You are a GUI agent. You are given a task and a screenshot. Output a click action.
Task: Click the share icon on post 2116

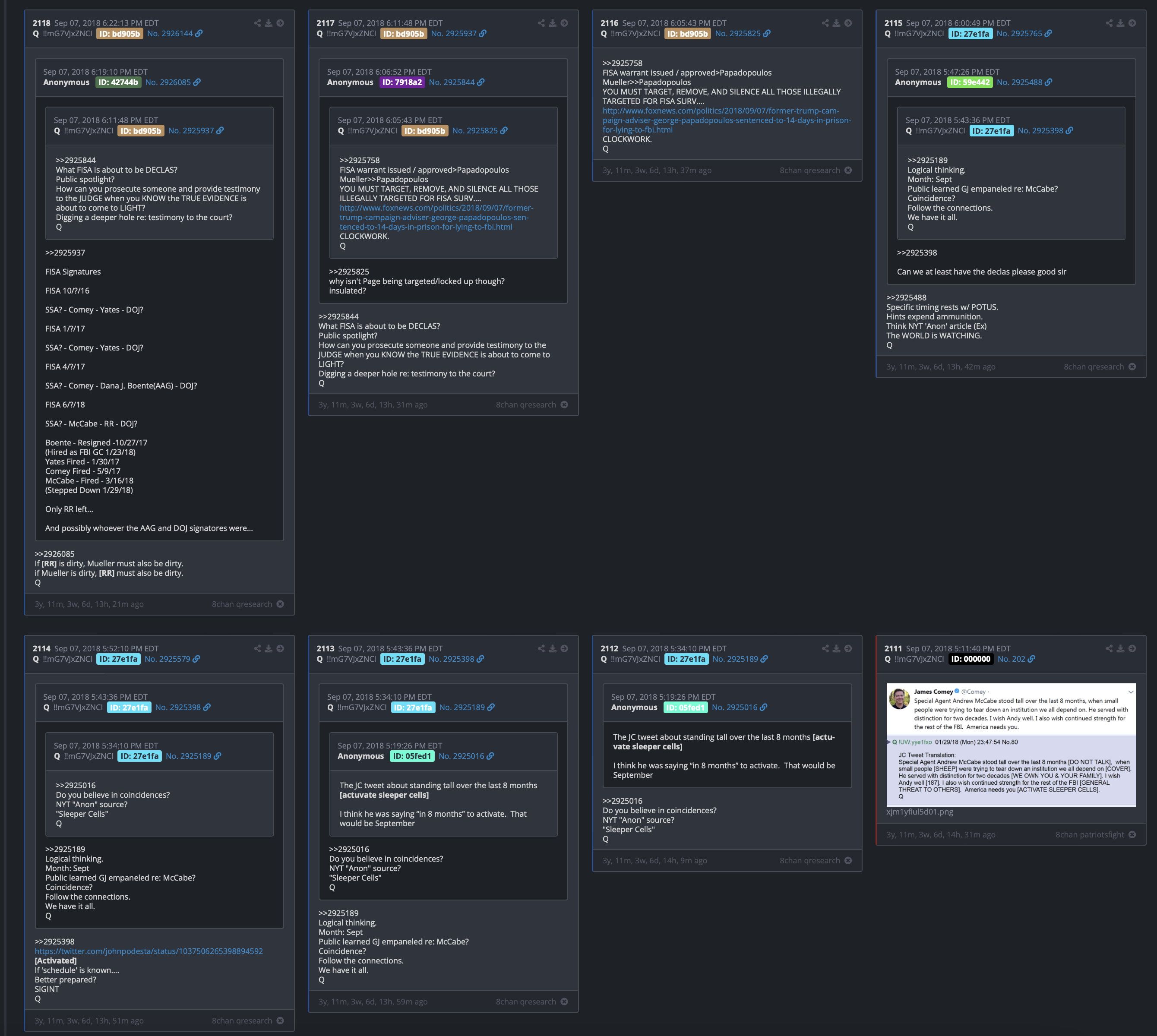pos(825,23)
